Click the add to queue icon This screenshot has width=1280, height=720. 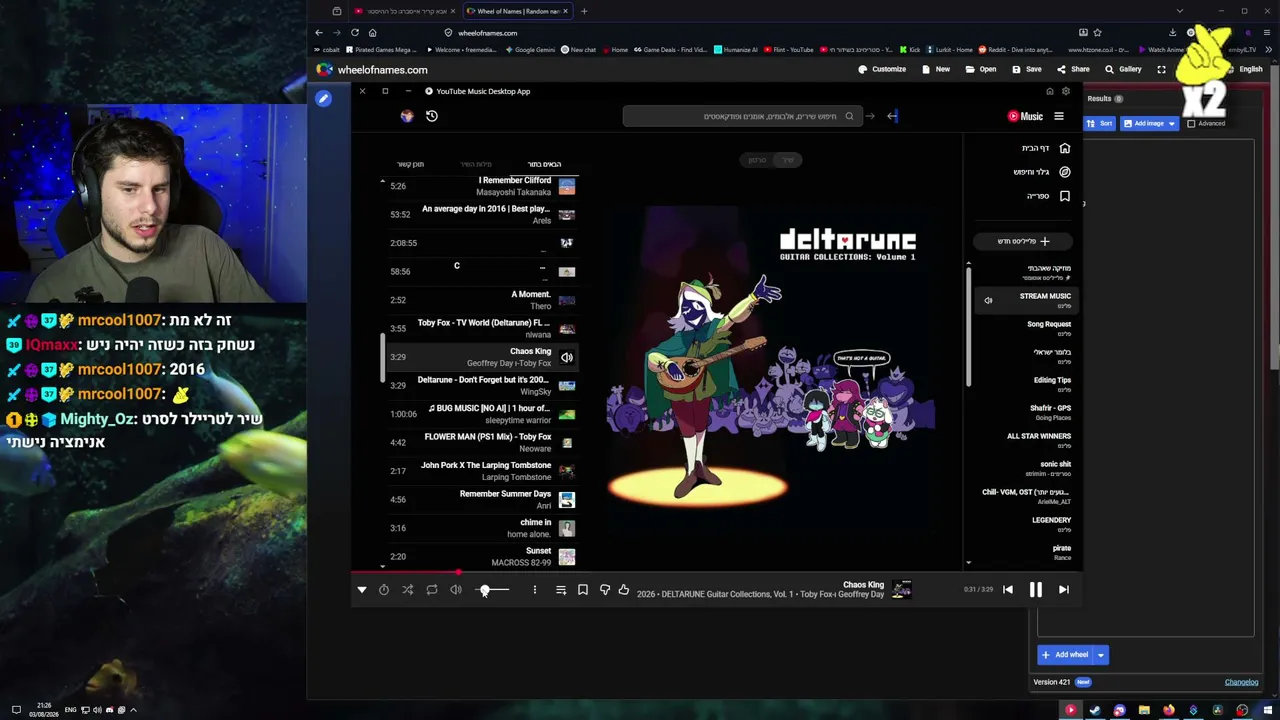[561, 590]
